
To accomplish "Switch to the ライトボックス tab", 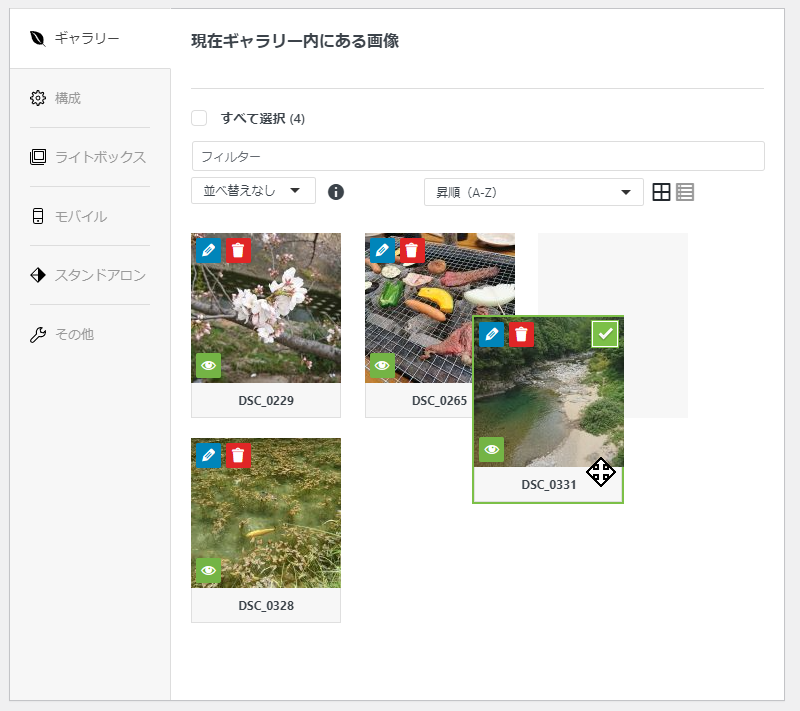I will tap(90, 157).
